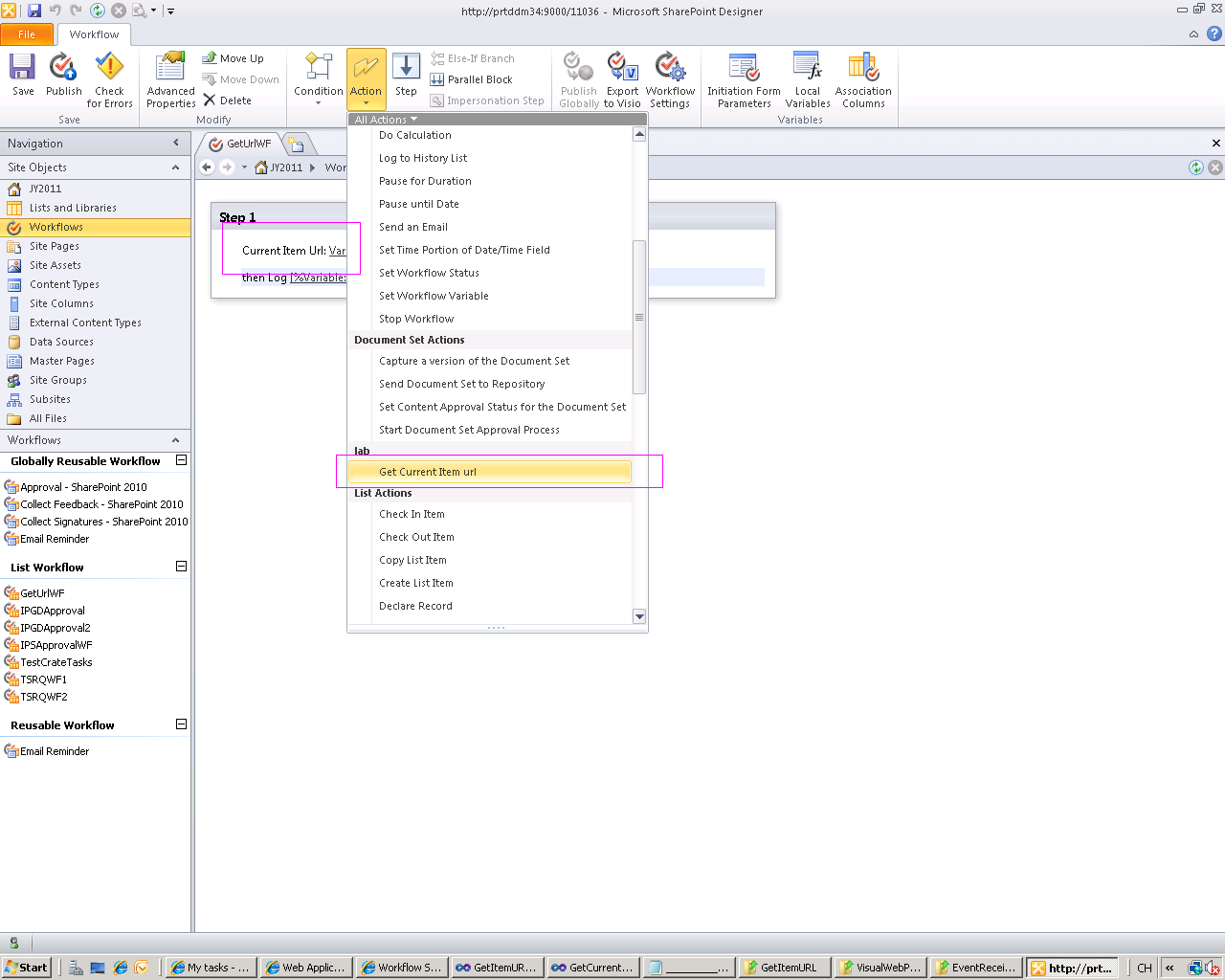Collapse the Navigation pane
The height and width of the screenshot is (980, 1225).
(176, 143)
